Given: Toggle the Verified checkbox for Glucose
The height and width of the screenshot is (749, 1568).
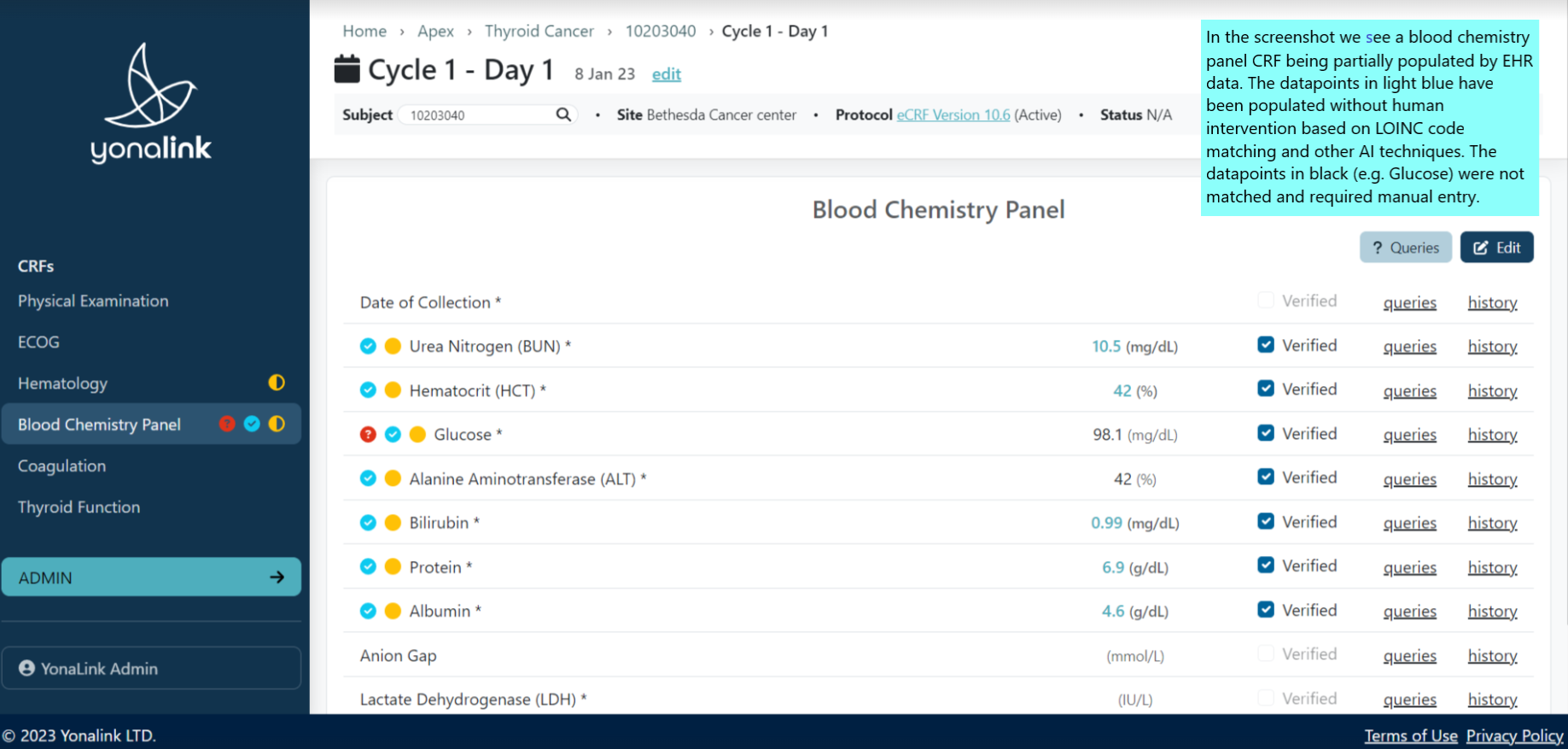Looking at the screenshot, I should [1266, 433].
